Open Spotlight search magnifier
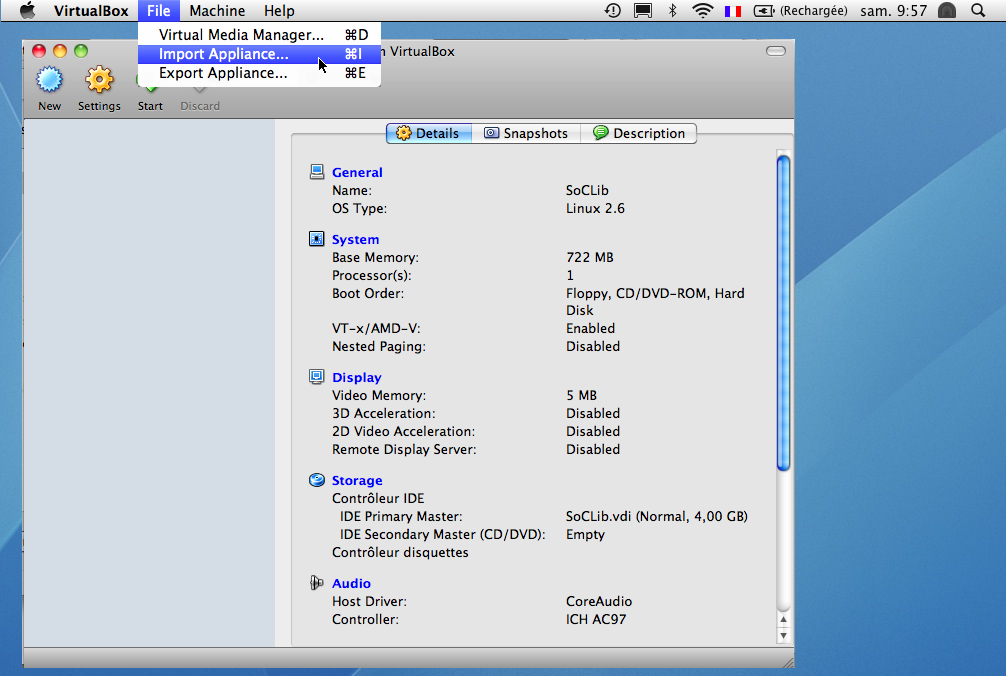Viewport: 1006px width, 676px height. click(978, 10)
